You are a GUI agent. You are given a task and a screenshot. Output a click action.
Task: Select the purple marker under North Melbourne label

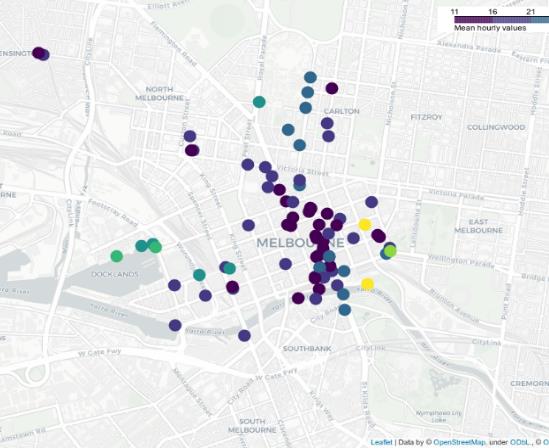tap(190, 136)
